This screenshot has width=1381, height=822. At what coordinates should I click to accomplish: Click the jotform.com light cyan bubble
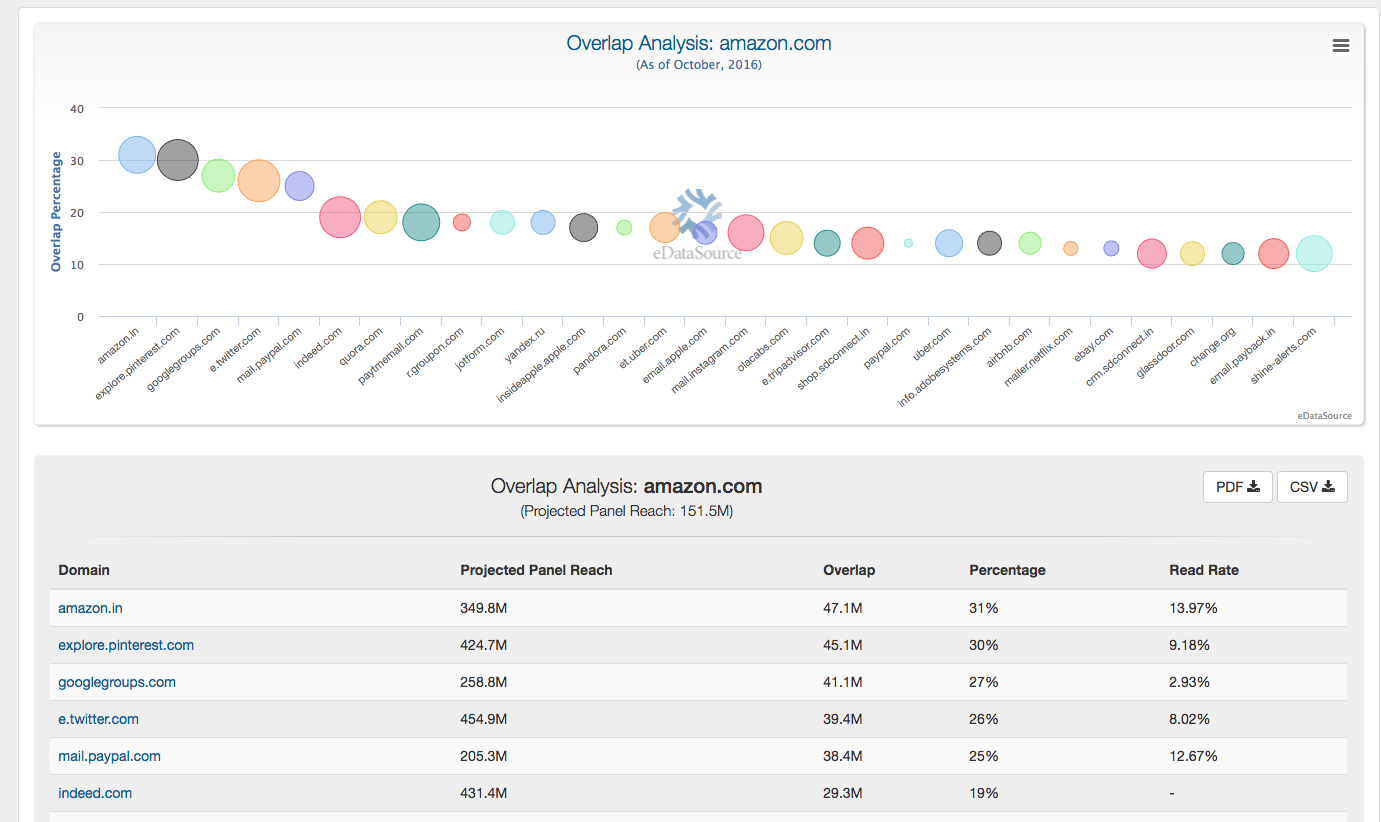[502, 223]
